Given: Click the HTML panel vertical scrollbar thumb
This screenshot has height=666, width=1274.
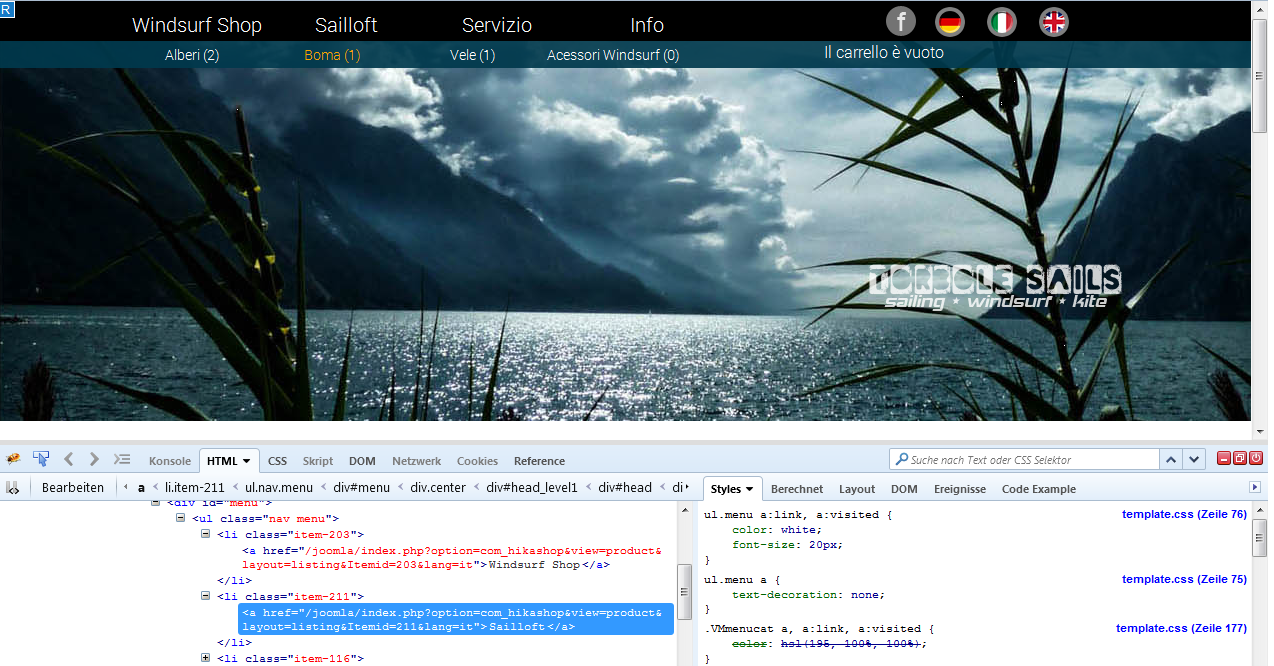Looking at the screenshot, I should [685, 594].
